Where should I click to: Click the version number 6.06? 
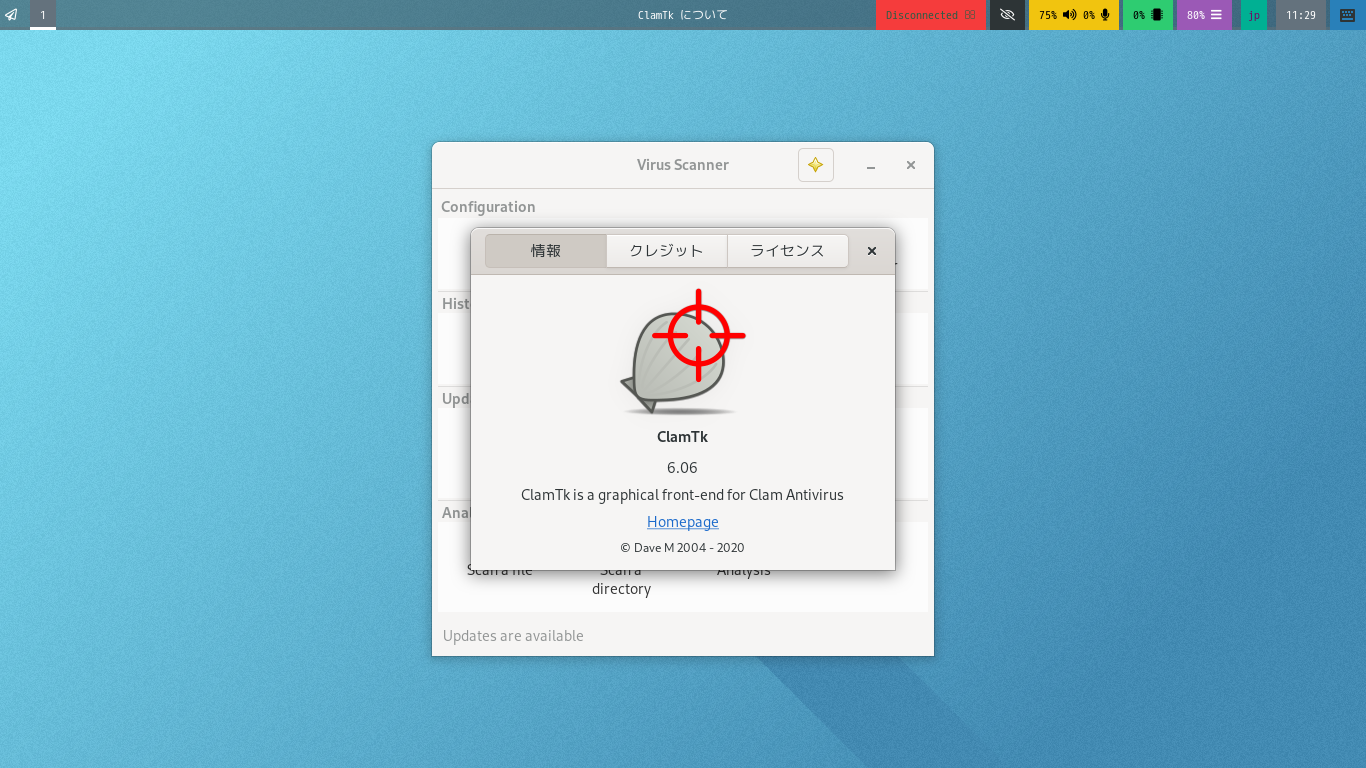click(x=682, y=468)
